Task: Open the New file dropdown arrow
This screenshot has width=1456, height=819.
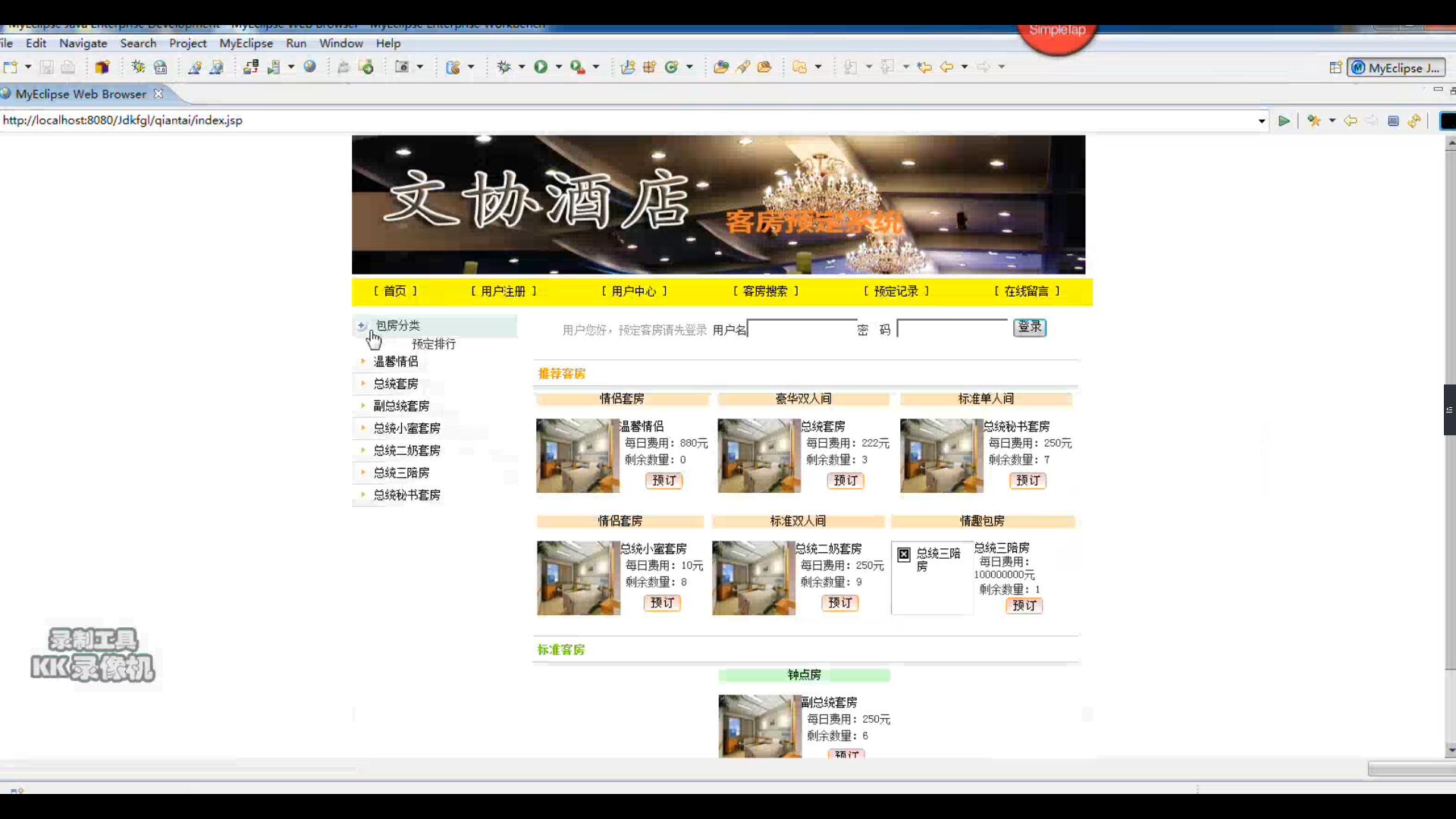Action: tap(28, 67)
